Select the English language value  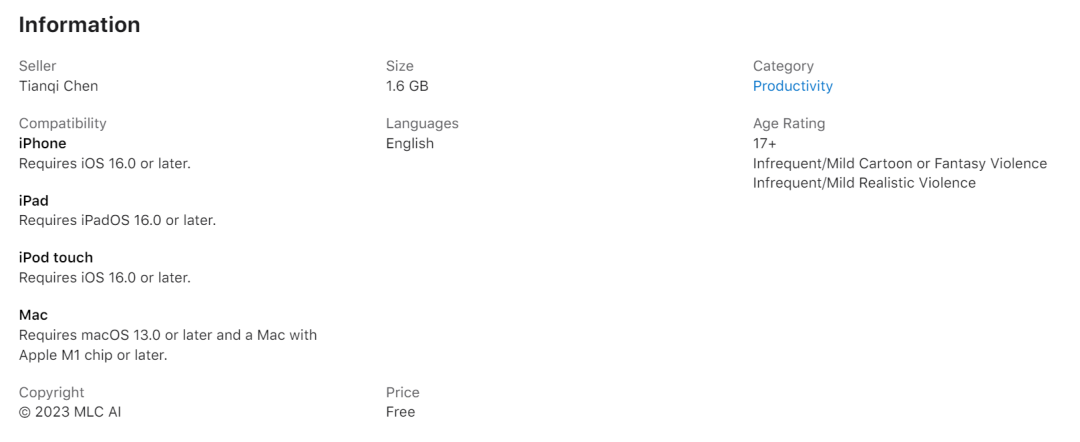click(x=410, y=143)
